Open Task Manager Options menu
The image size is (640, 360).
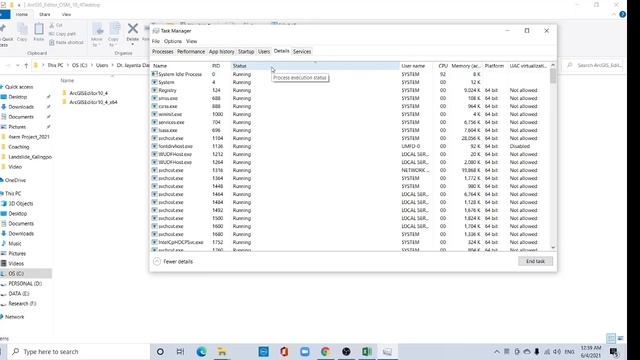tap(173, 41)
